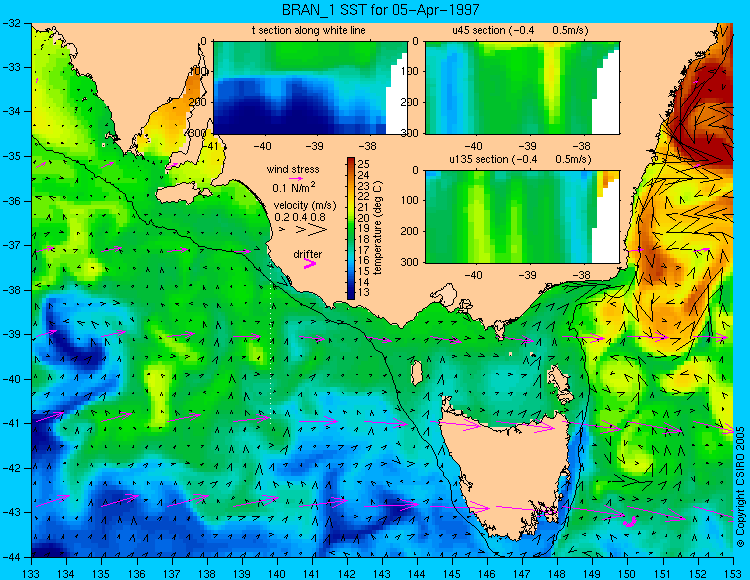Select the 16 tick on the colorbar
This screenshot has width=750, height=580.
[364, 260]
